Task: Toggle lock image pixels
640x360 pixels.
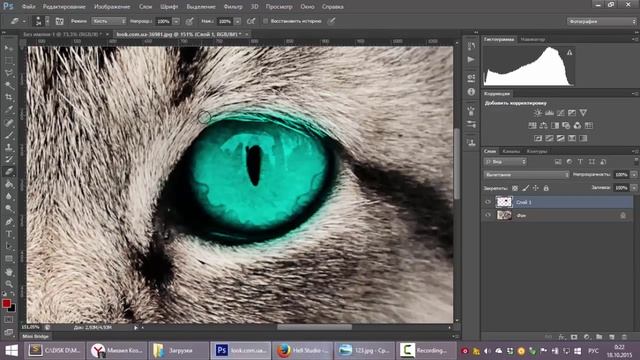Action: pyautogui.click(x=525, y=188)
